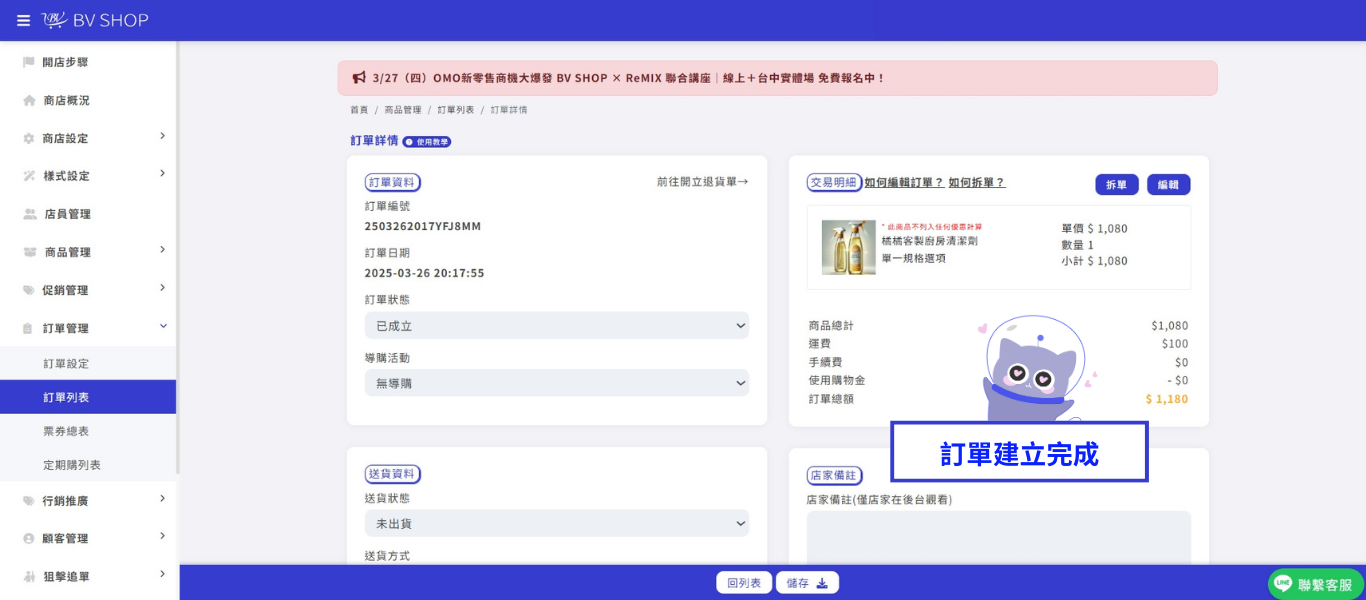Click the 儲存 save button
Viewport: 1366px width, 600px height.
[808, 583]
